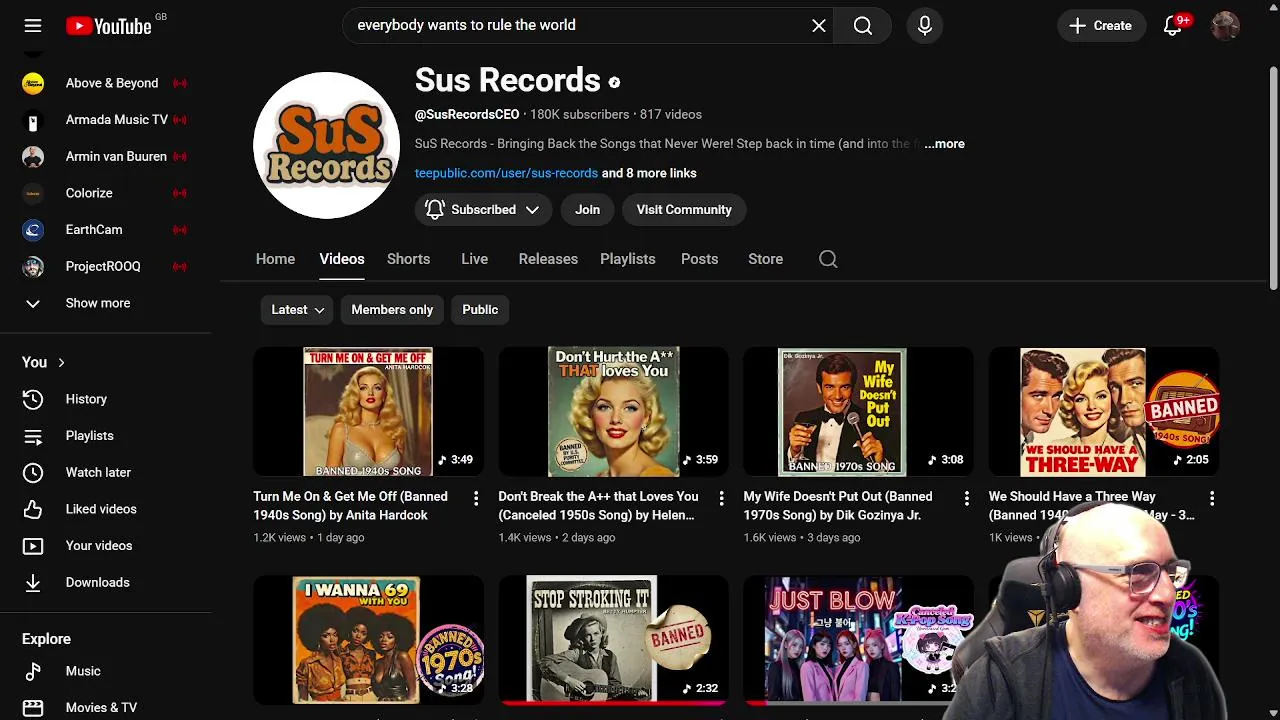This screenshot has height=720, width=1280.
Task: Open Turn Me On & Get Me Off thumbnail
Action: 368,412
